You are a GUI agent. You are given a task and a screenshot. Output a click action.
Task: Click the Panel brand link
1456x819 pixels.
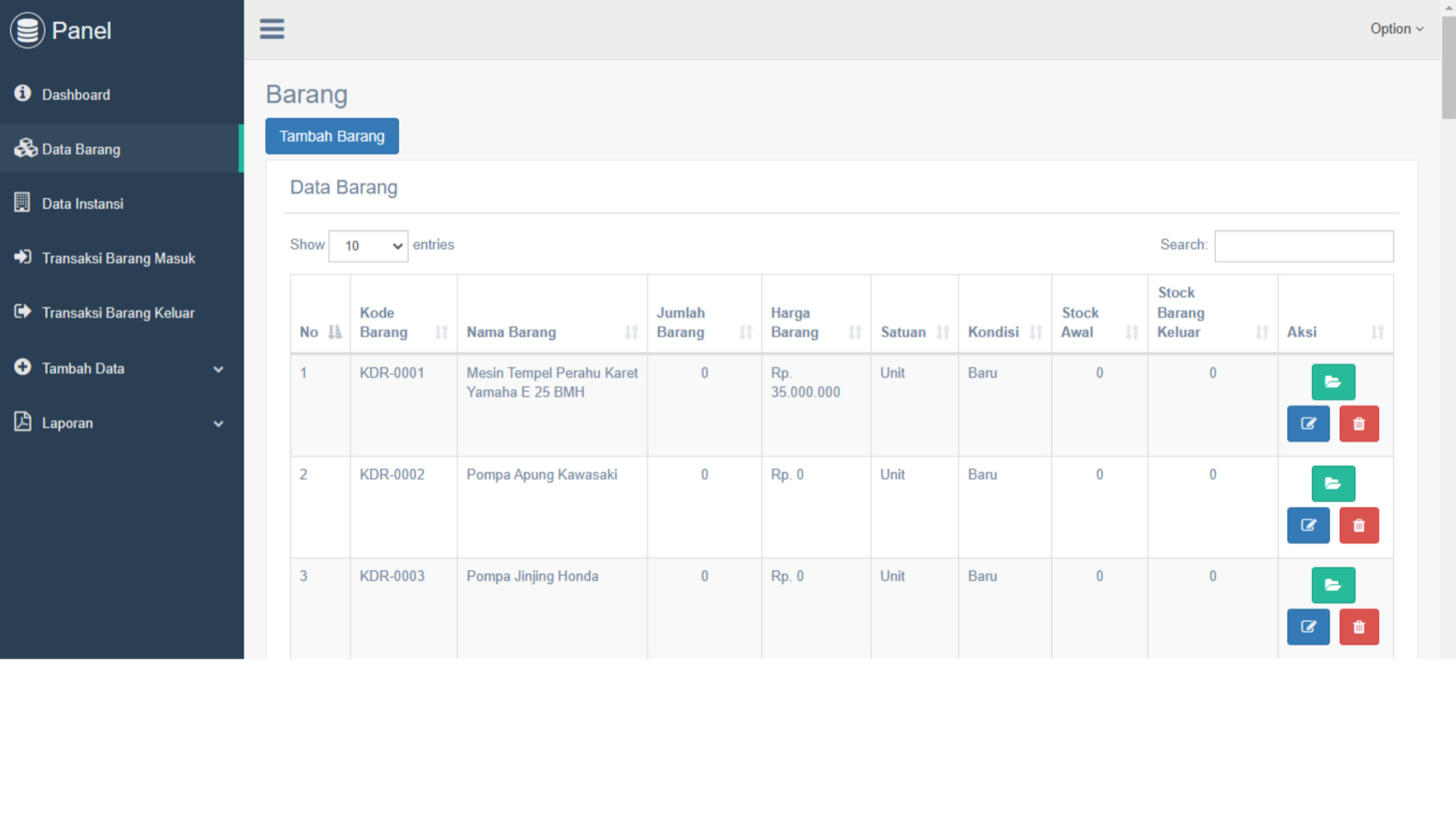[x=81, y=31]
